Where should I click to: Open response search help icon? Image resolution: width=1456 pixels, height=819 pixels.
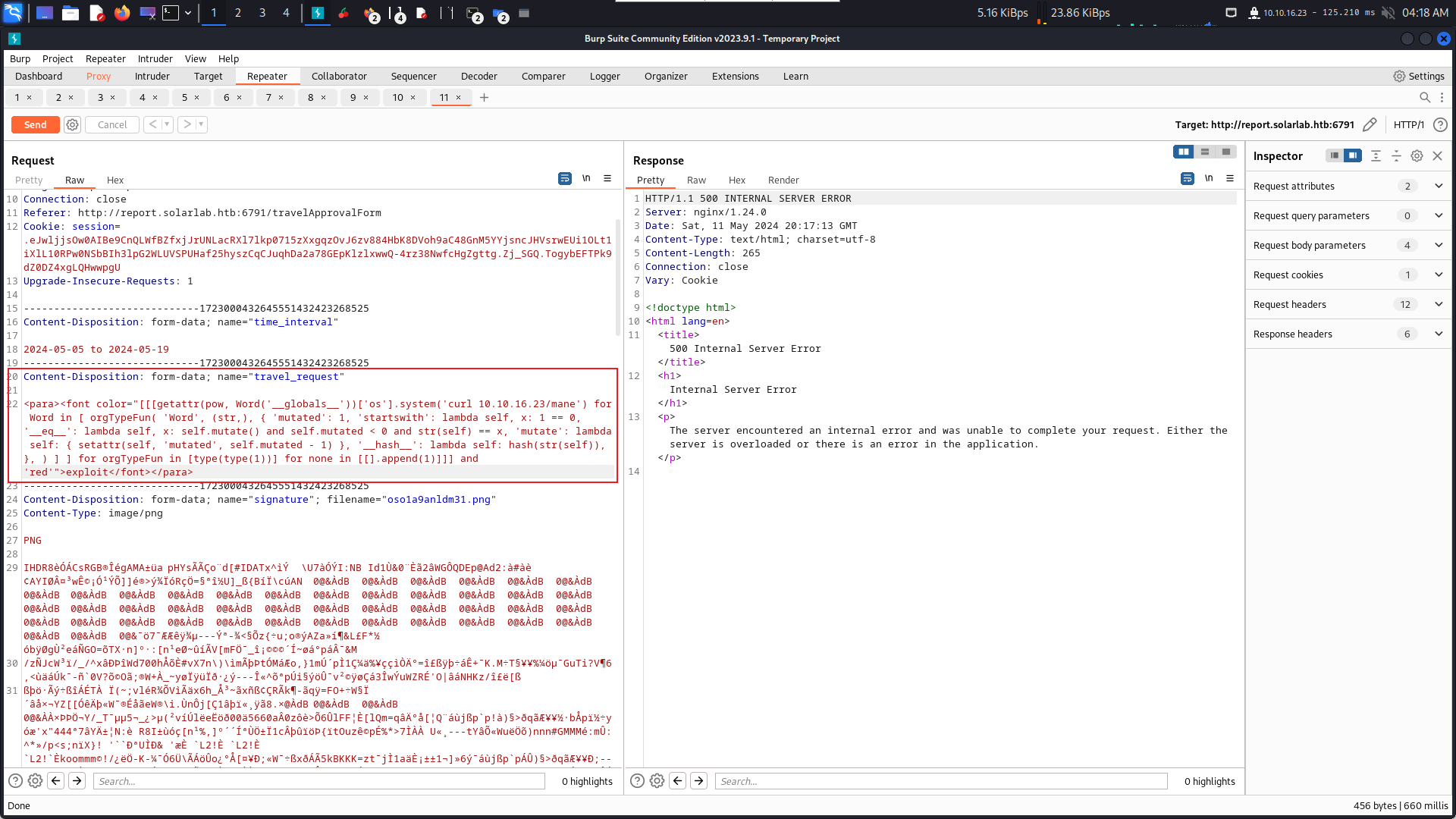pos(638,780)
